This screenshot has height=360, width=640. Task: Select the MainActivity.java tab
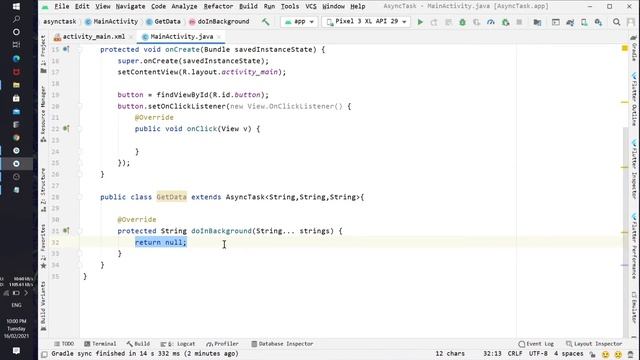(182, 37)
